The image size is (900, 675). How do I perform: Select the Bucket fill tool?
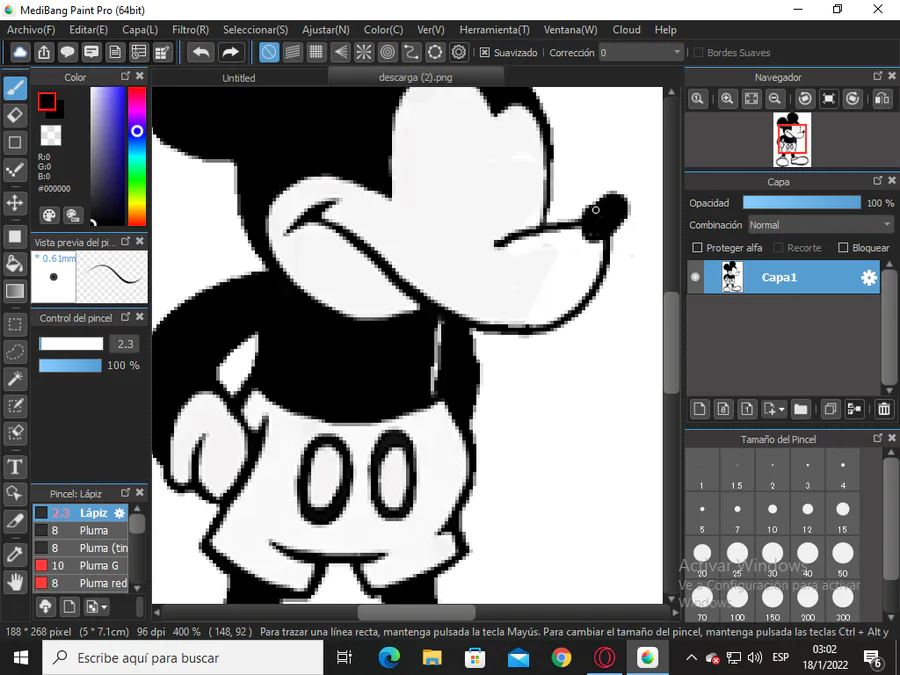coord(15,264)
